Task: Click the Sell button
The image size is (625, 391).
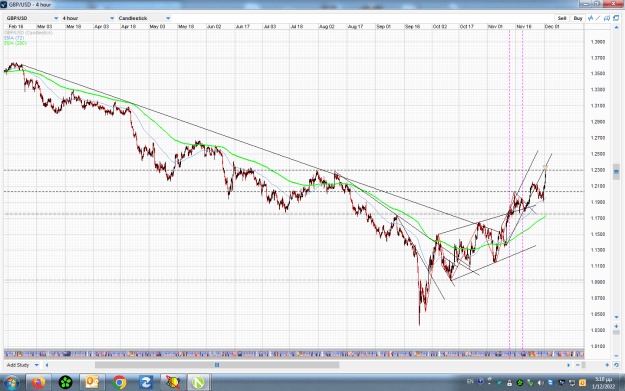Action: tap(562, 18)
